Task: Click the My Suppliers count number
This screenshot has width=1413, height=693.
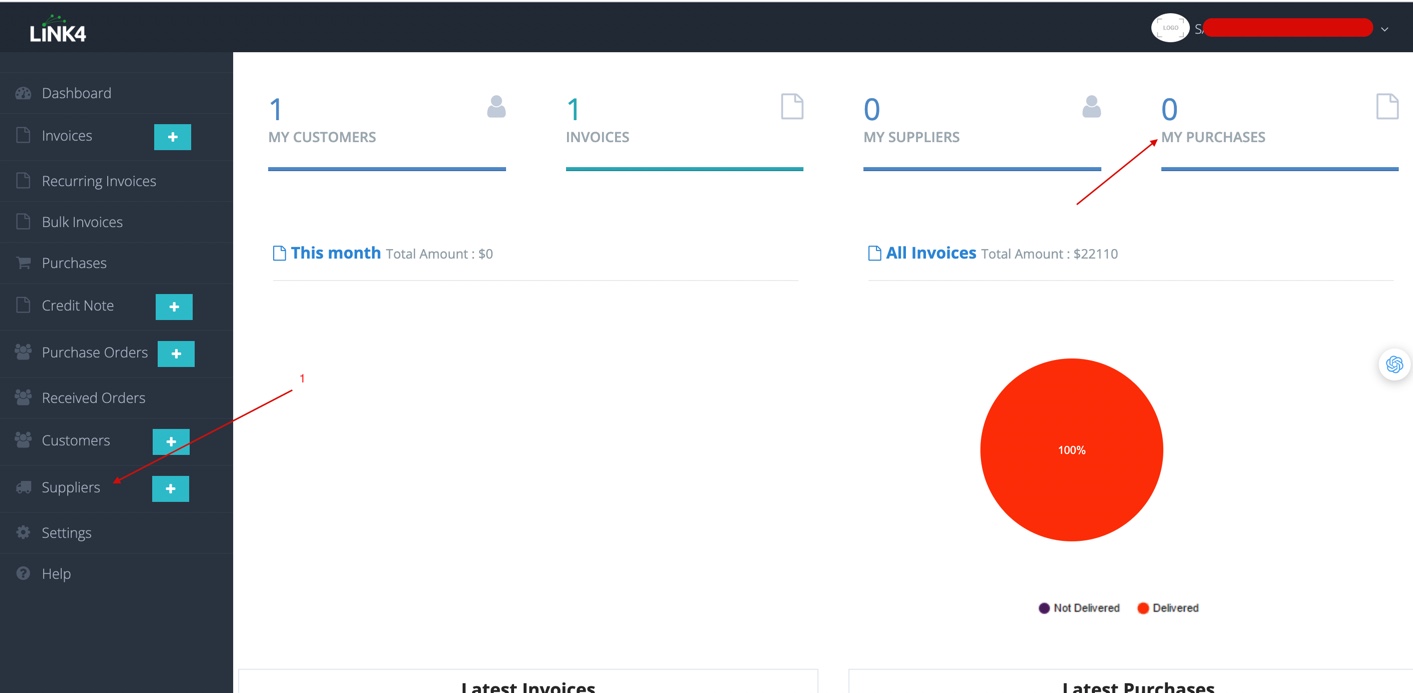Action: click(x=872, y=108)
